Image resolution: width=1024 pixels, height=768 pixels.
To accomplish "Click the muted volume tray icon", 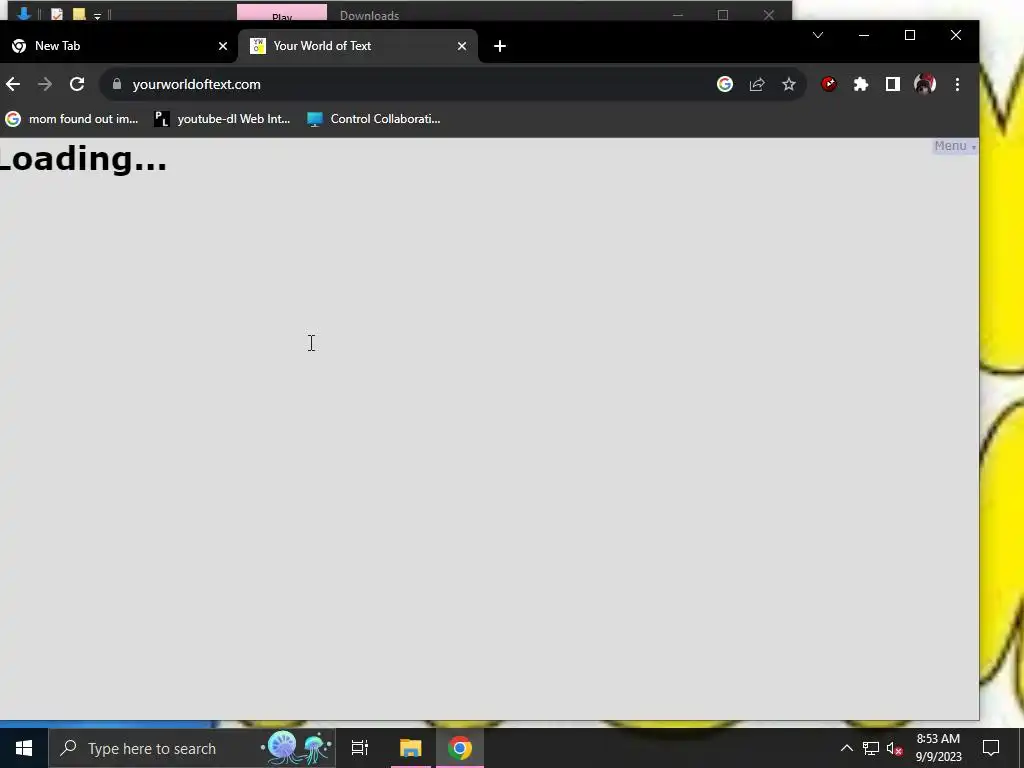I will coord(895,748).
